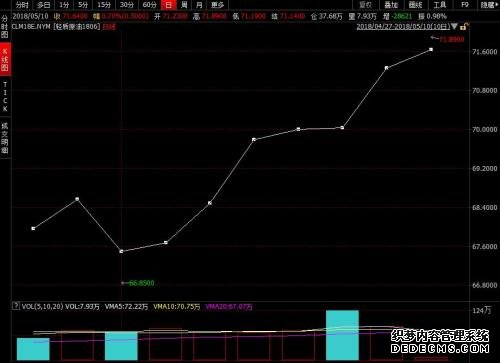Choose the 15分 interval

pos(104,5)
